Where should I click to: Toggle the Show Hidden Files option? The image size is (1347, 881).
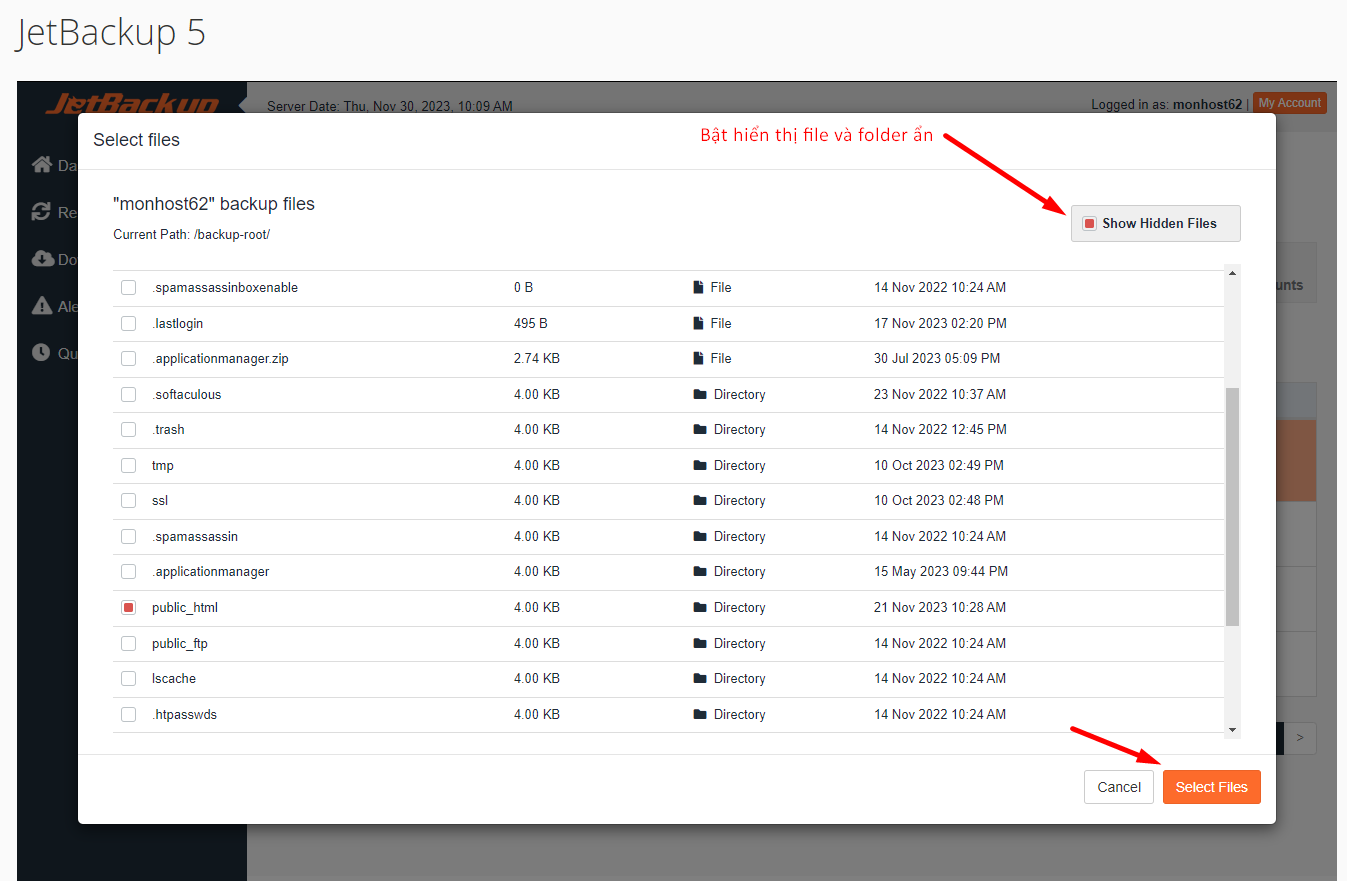click(x=1156, y=223)
